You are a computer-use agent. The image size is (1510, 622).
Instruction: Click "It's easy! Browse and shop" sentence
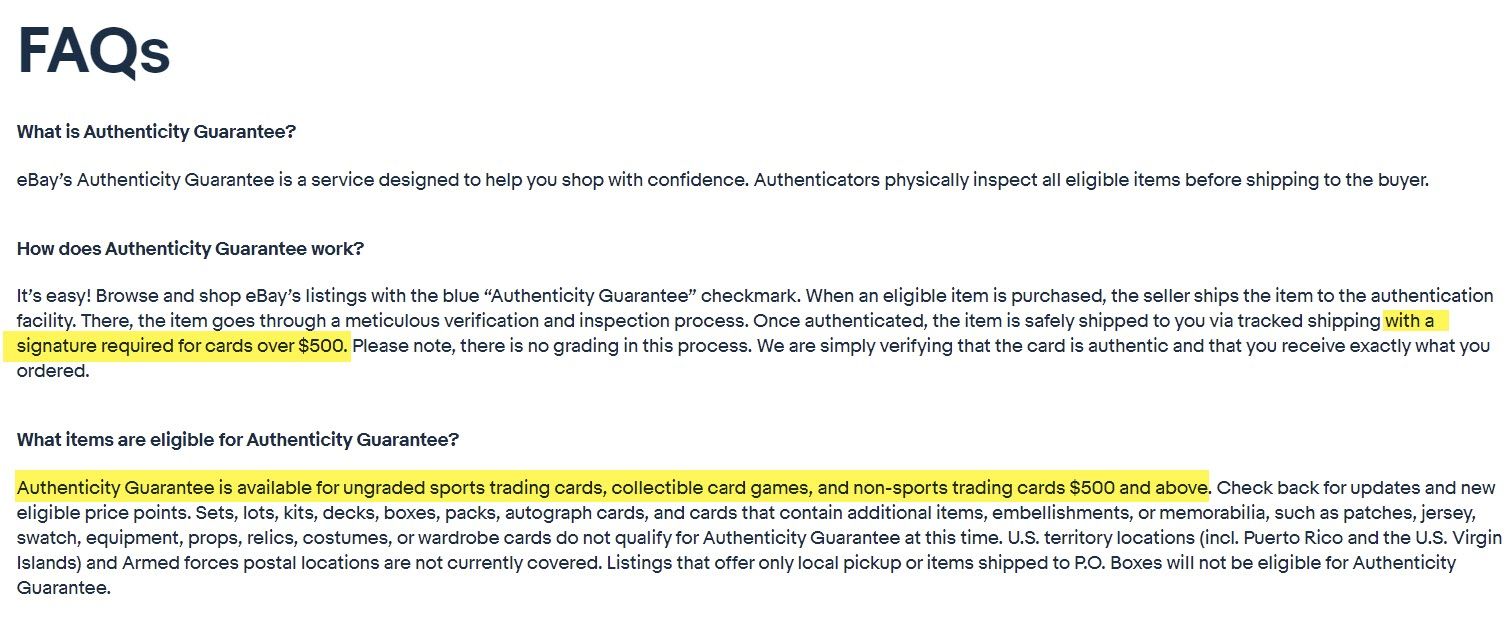coord(409,296)
